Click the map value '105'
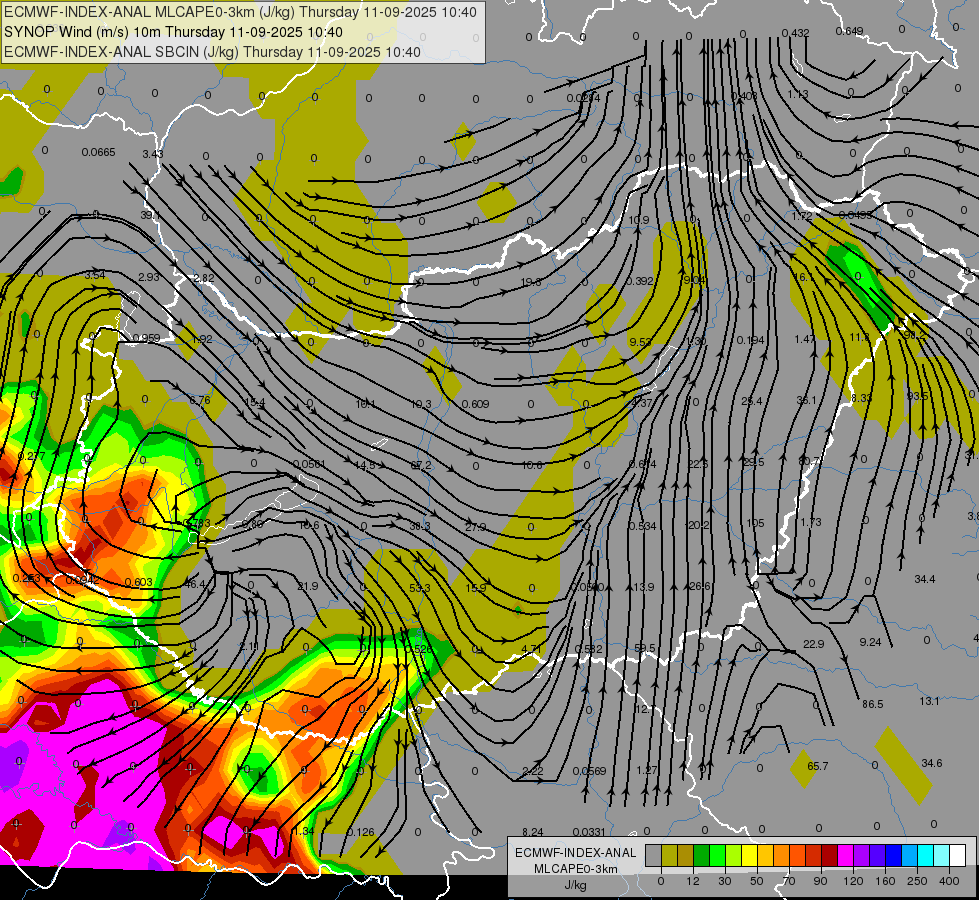Image resolution: width=979 pixels, height=900 pixels. [x=755, y=523]
